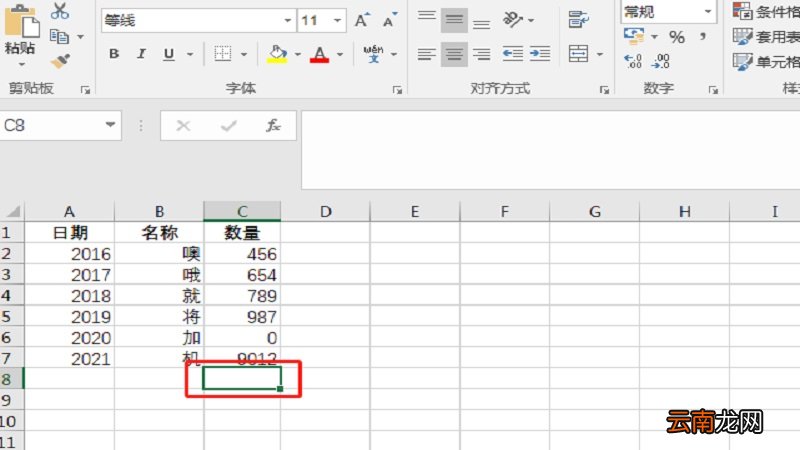Click the phonetic guide wén icon
This screenshot has width=800, height=450.
pyautogui.click(x=373, y=54)
